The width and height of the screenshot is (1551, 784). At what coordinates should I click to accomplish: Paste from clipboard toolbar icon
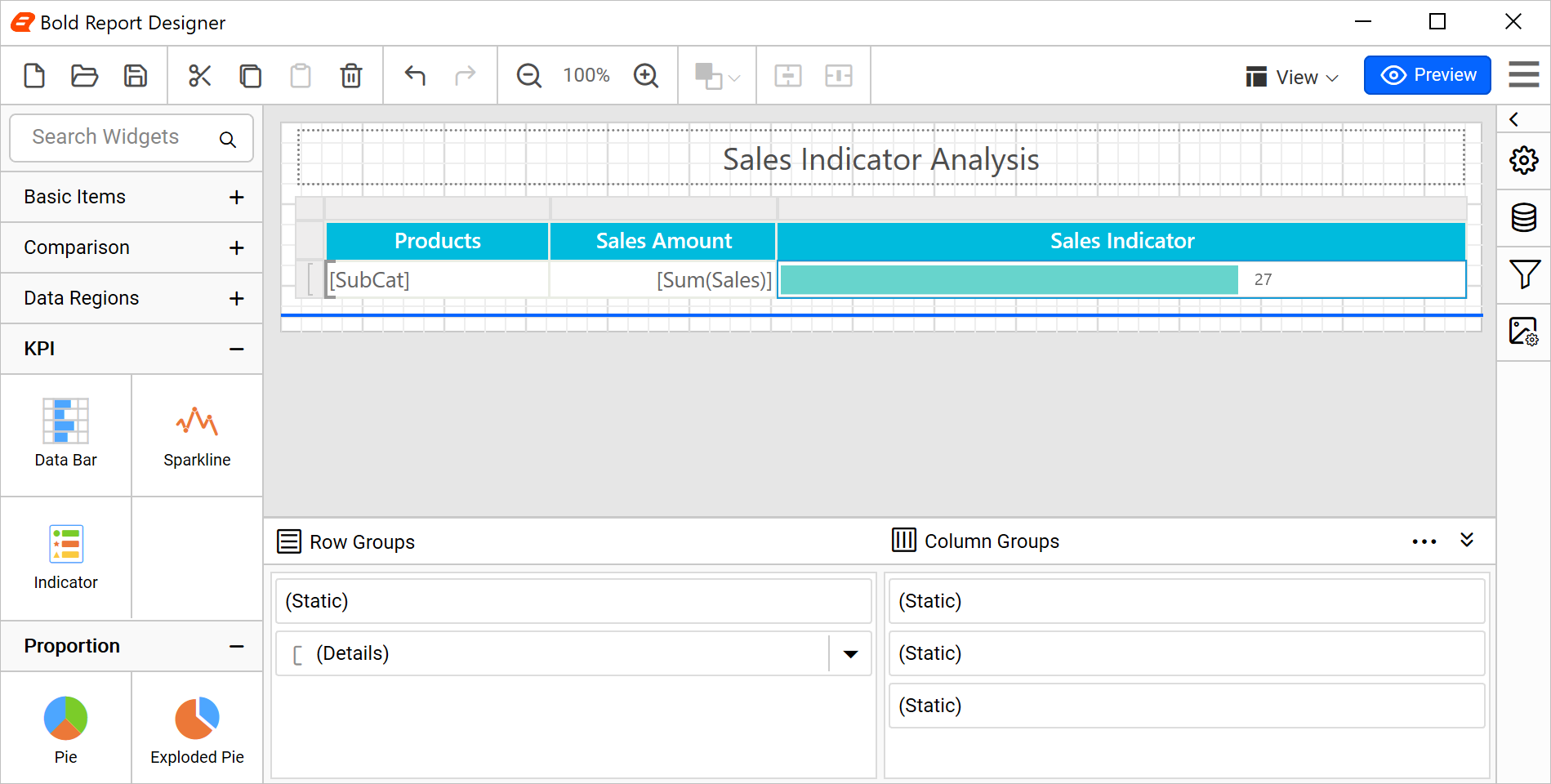coord(301,75)
